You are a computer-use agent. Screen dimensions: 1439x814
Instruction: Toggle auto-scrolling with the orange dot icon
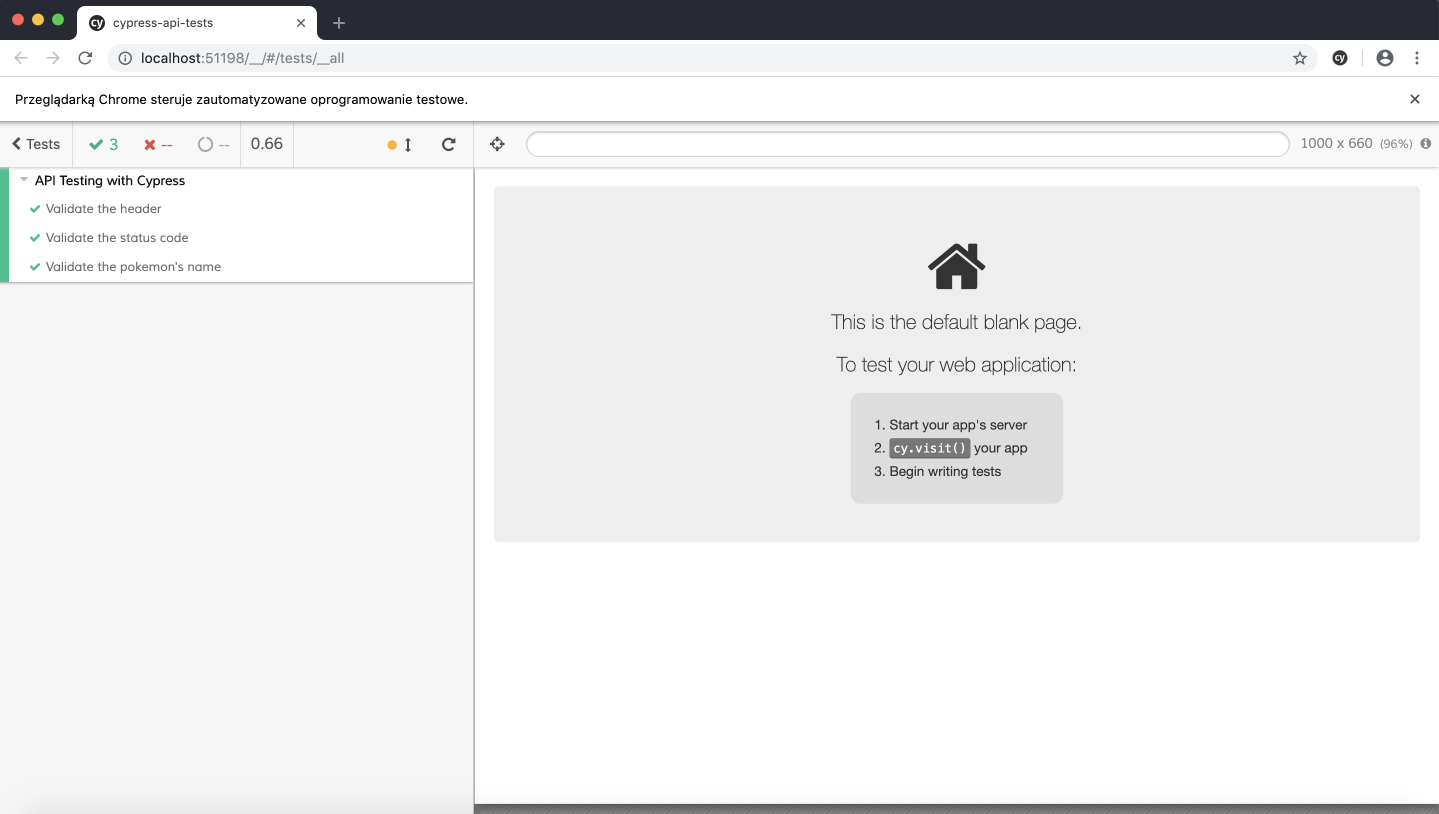391,144
